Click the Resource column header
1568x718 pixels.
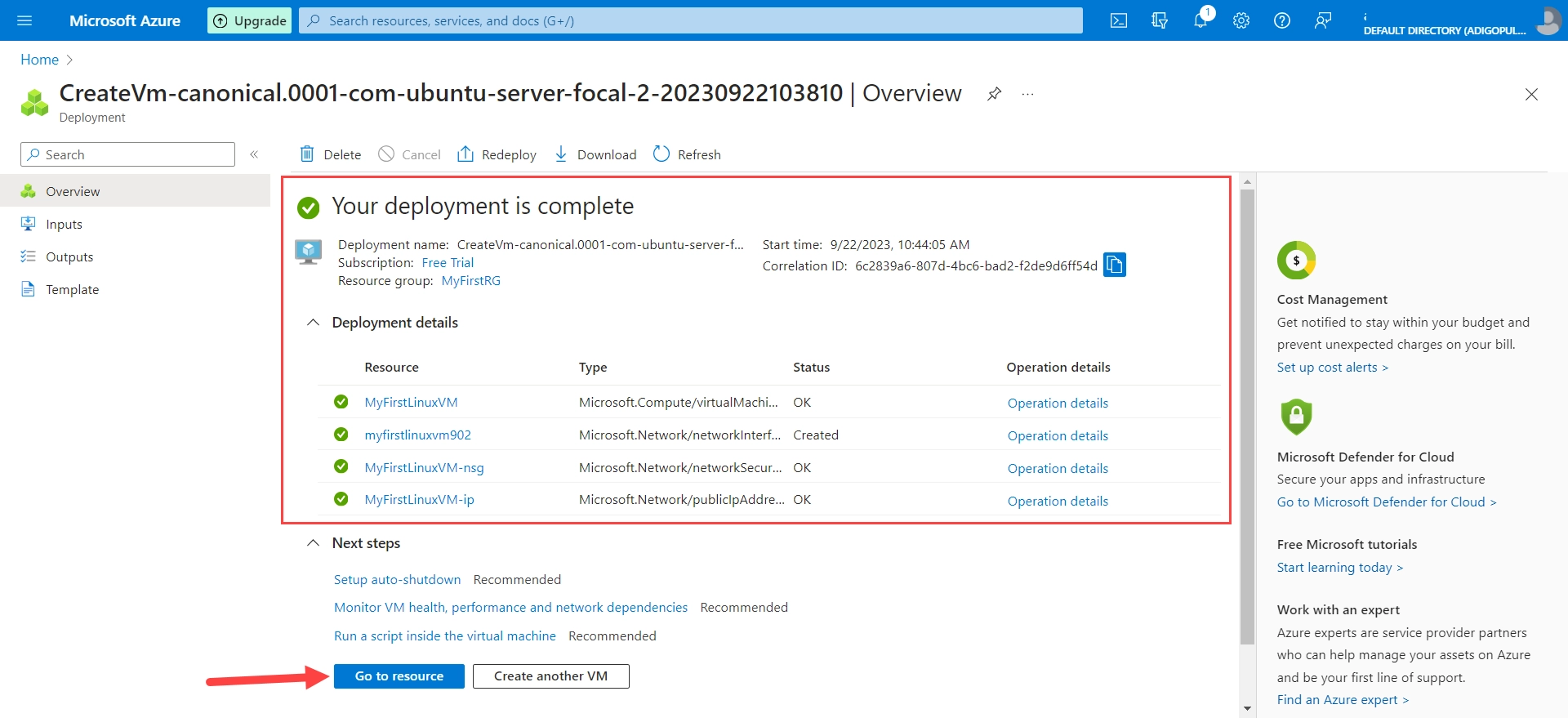click(391, 368)
